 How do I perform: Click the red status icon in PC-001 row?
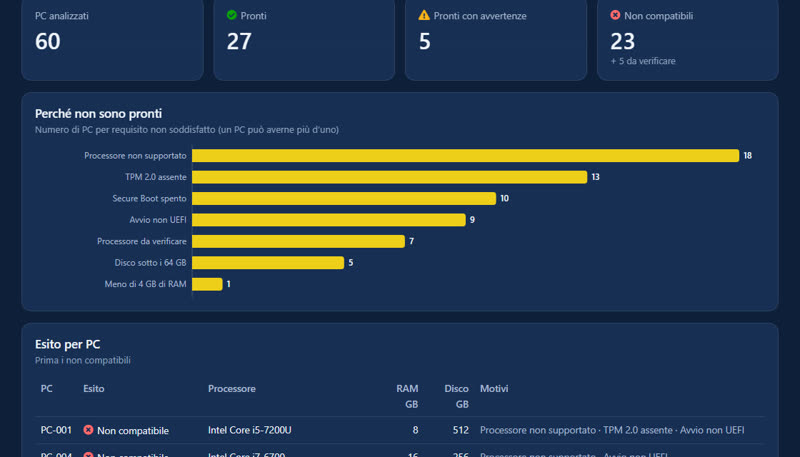pos(88,430)
